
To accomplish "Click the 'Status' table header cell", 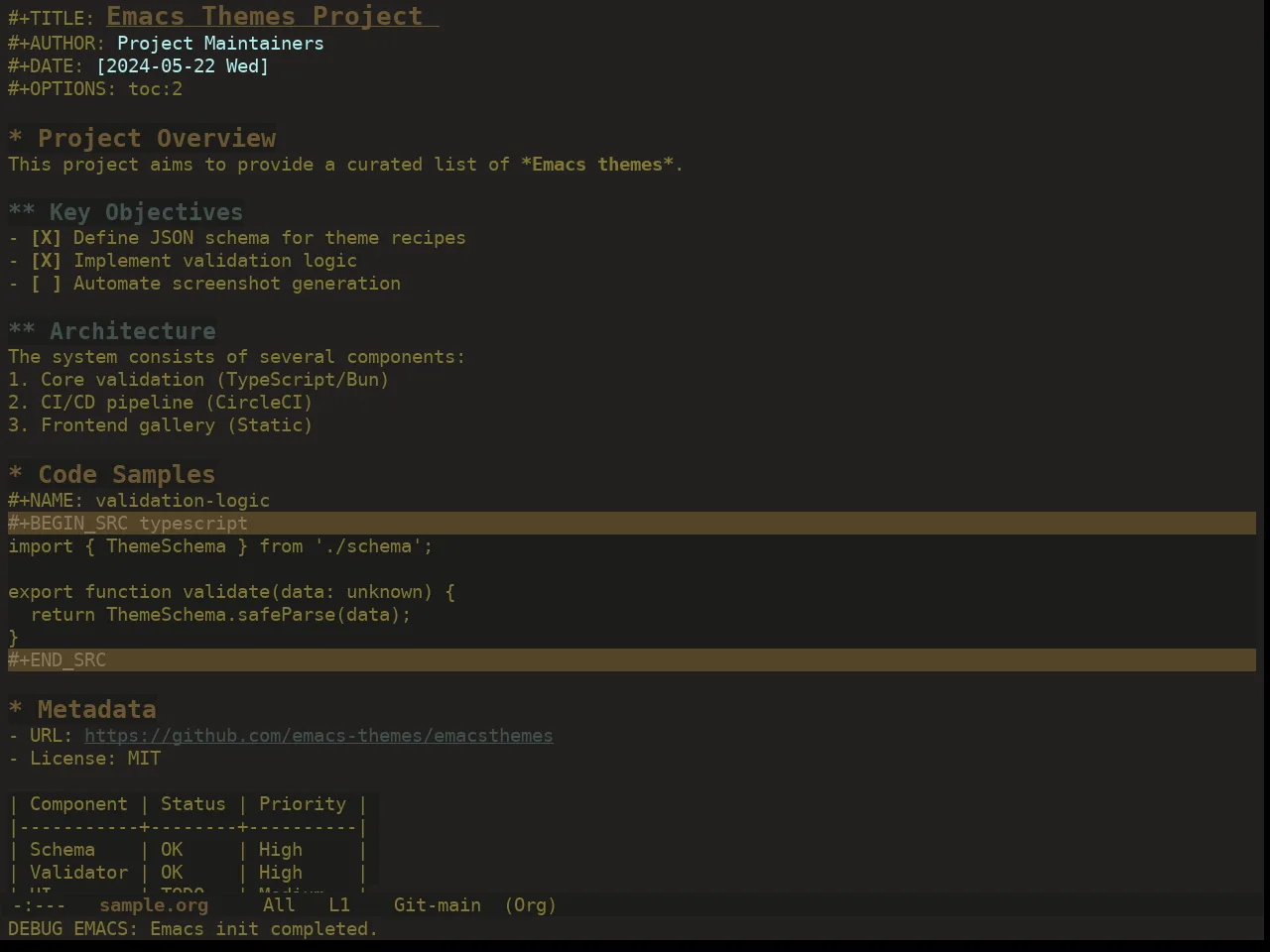I will click(x=193, y=804).
